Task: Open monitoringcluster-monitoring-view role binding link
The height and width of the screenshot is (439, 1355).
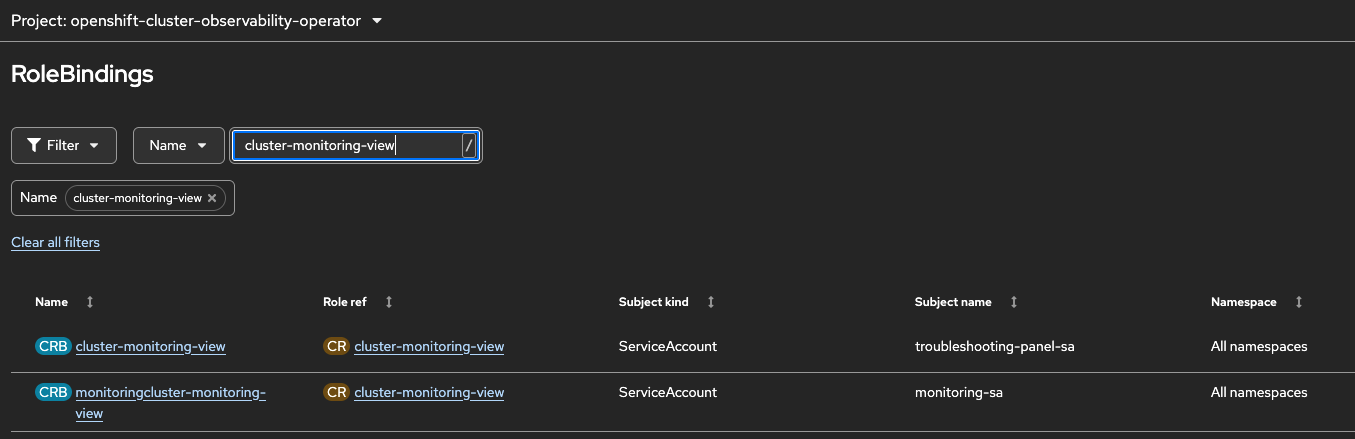Action: pos(170,393)
